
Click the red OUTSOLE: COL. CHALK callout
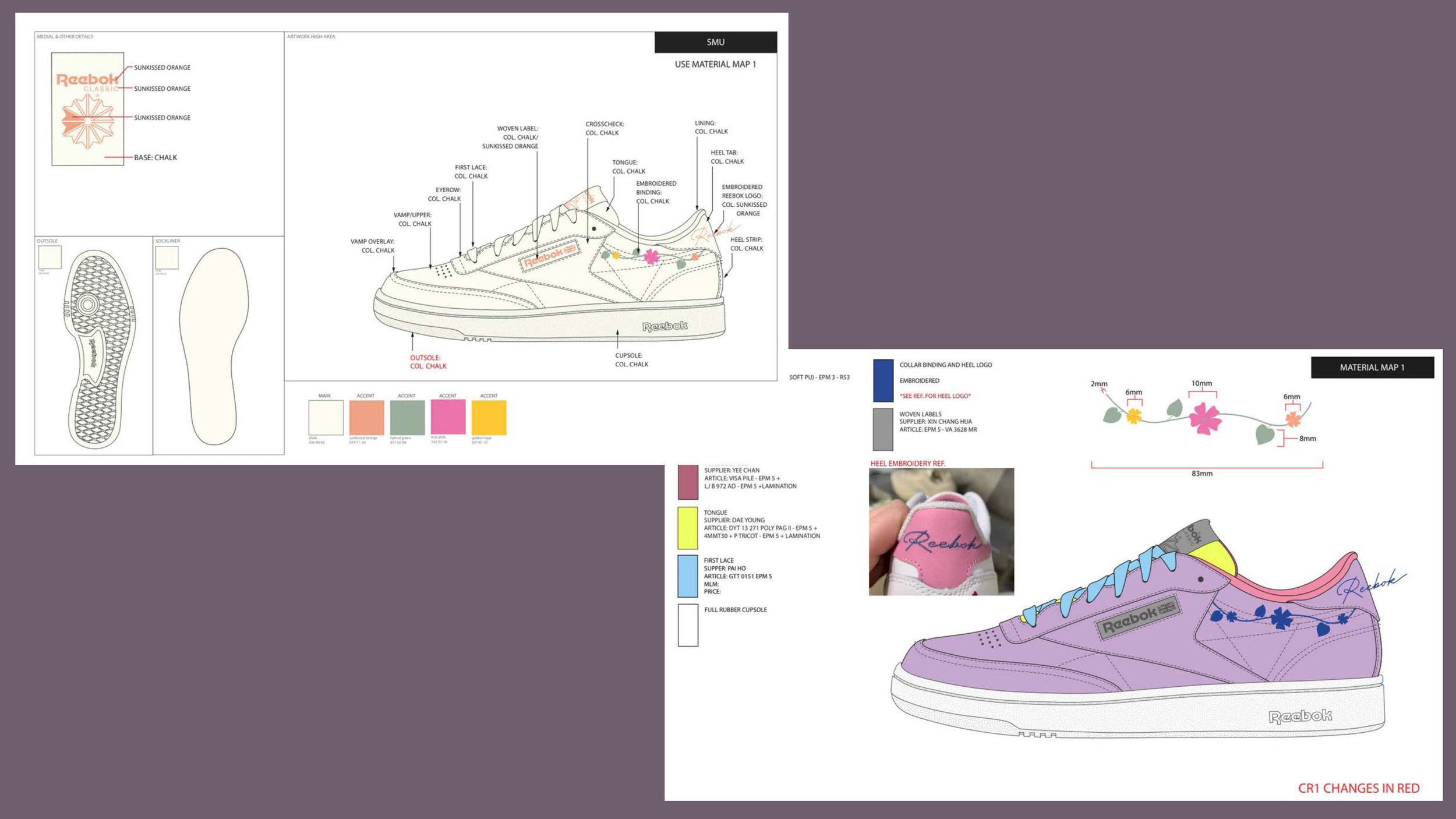tap(429, 362)
